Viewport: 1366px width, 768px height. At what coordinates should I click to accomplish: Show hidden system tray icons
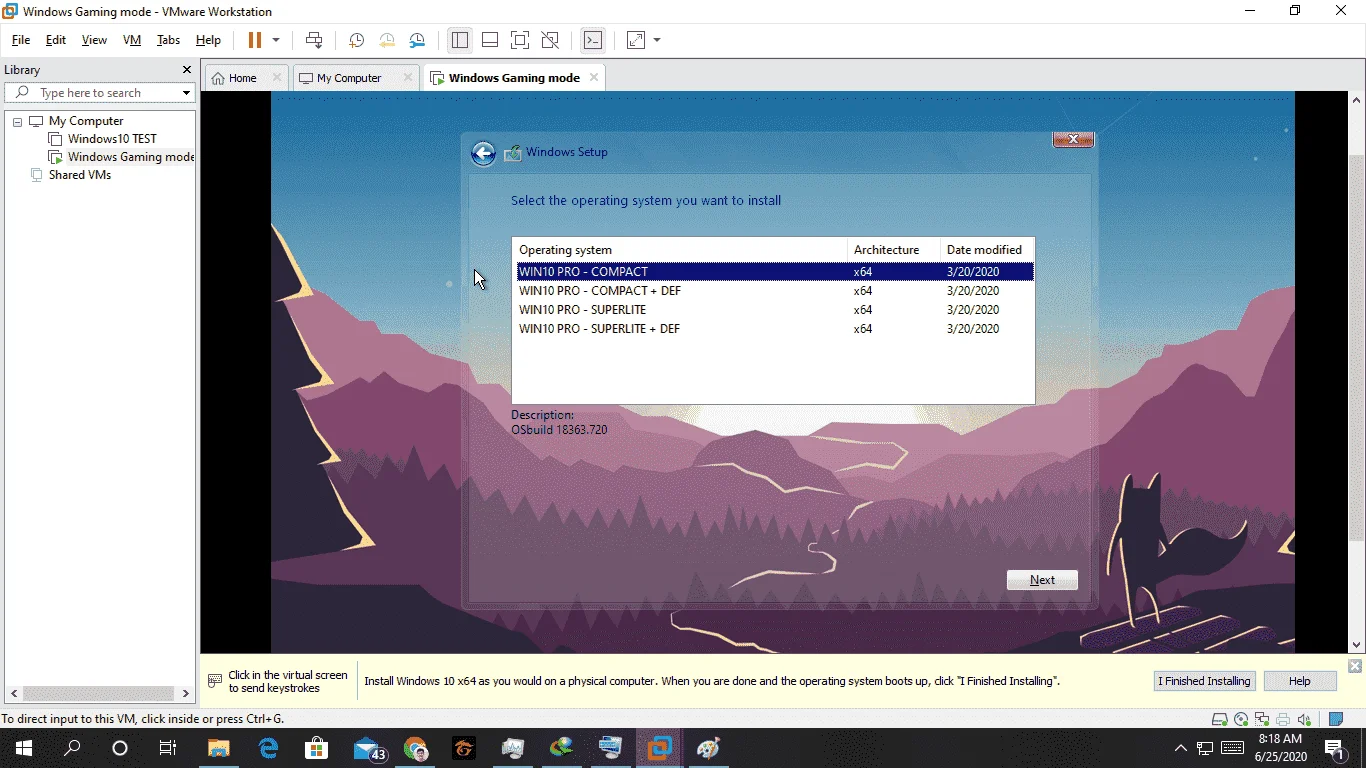[x=1181, y=748]
